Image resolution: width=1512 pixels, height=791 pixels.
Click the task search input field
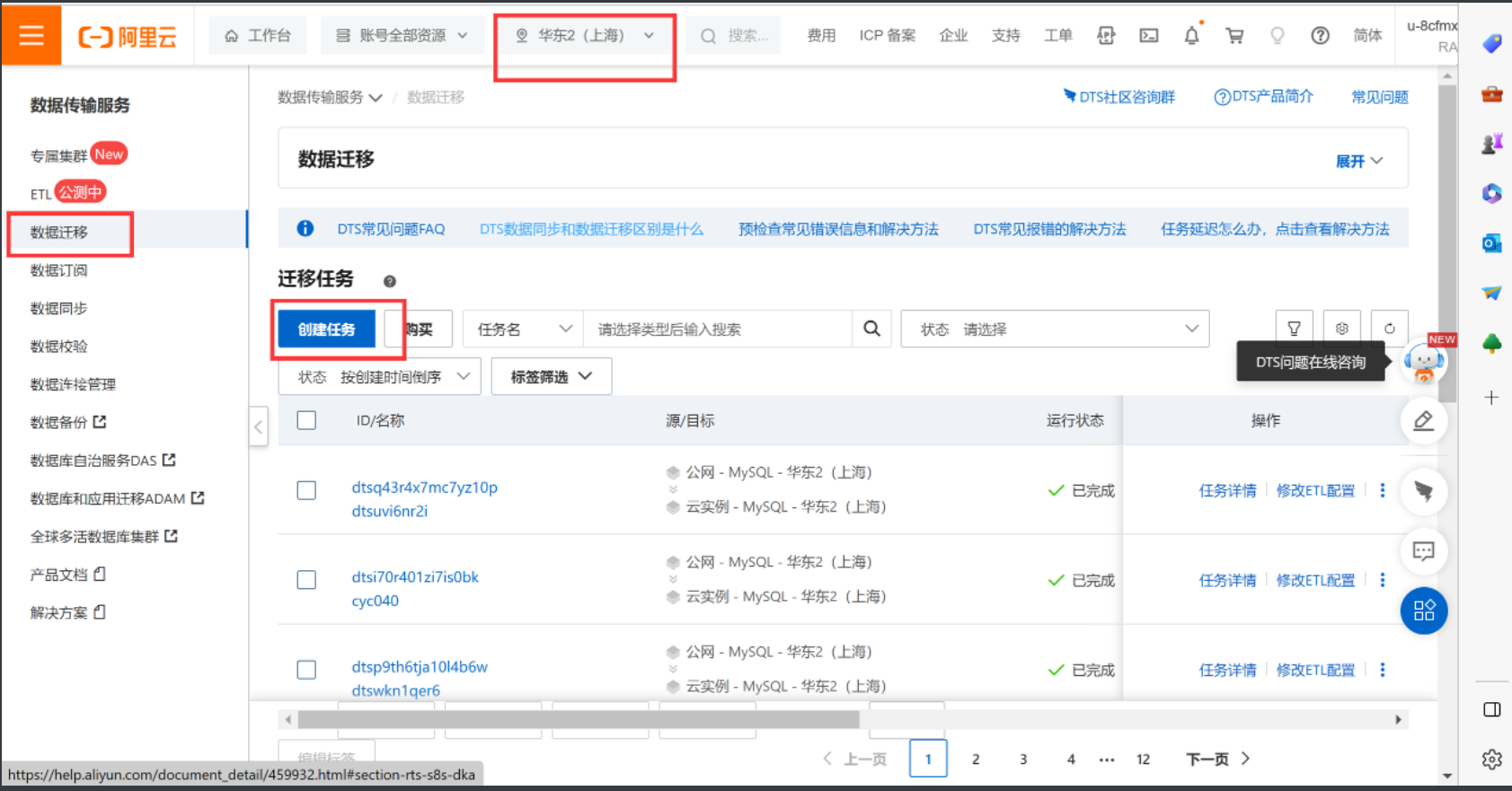coord(717,329)
